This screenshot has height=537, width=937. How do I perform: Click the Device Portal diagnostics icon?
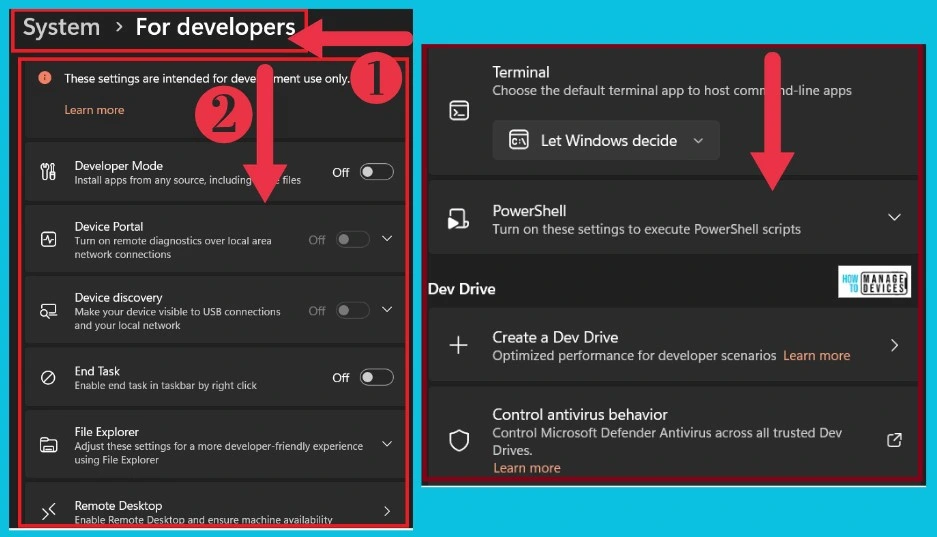pos(48,240)
